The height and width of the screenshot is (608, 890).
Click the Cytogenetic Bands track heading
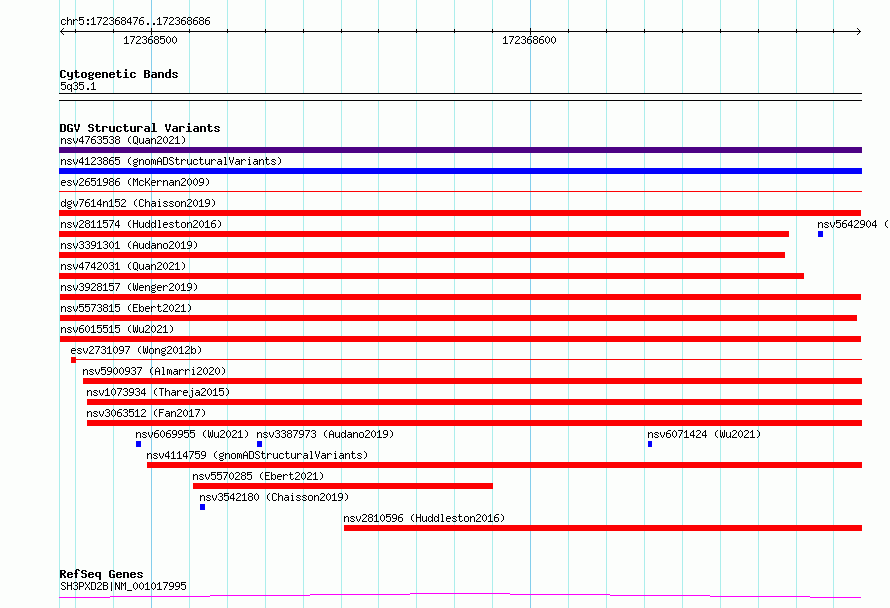pyautogui.click(x=119, y=74)
